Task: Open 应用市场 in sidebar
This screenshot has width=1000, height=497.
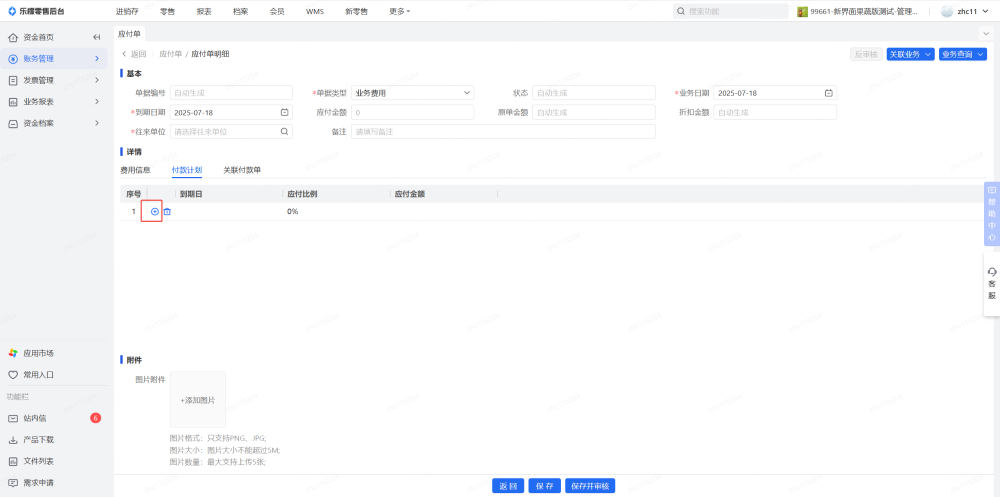Action: (38, 353)
